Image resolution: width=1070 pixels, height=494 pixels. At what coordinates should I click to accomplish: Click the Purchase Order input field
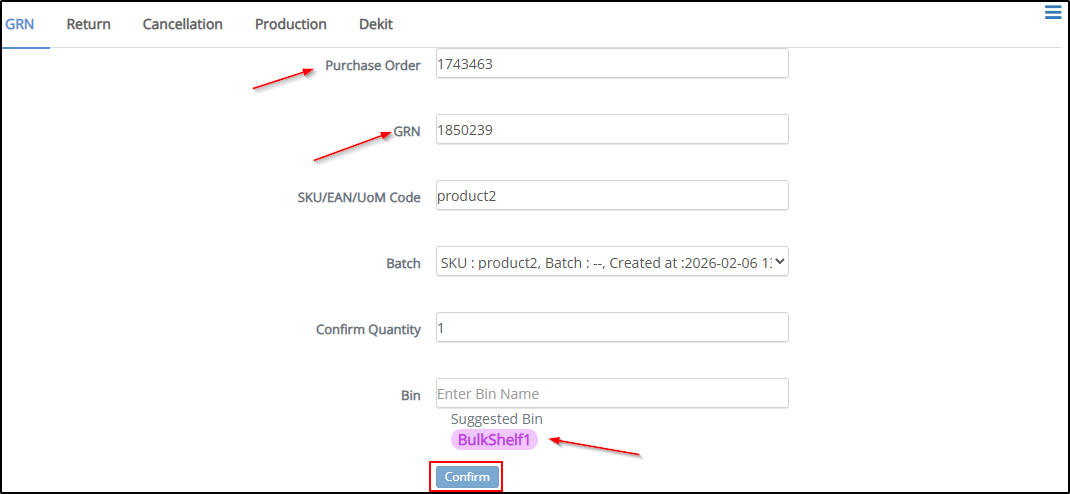[x=612, y=64]
